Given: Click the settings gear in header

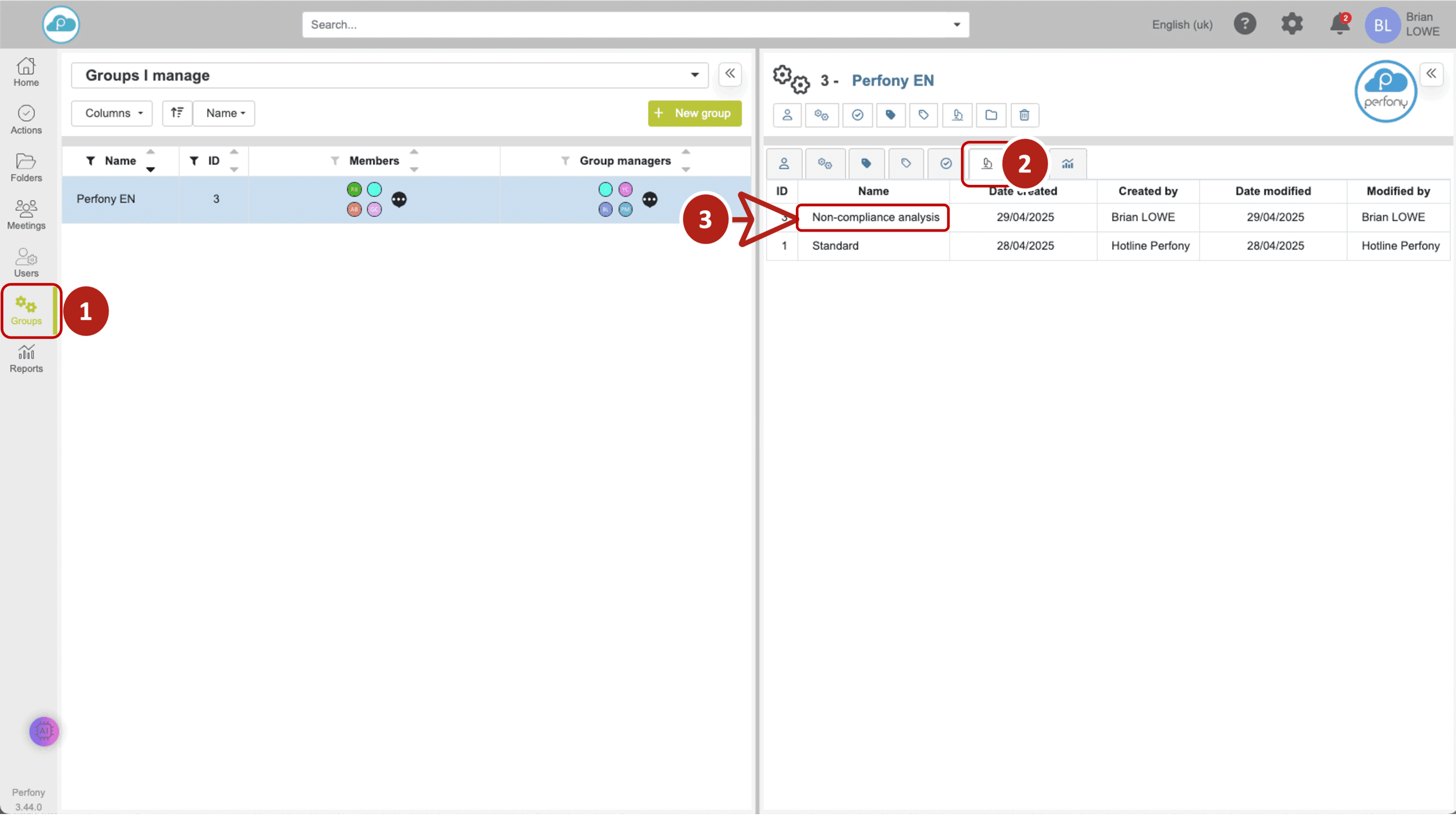Looking at the screenshot, I should click(1292, 24).
